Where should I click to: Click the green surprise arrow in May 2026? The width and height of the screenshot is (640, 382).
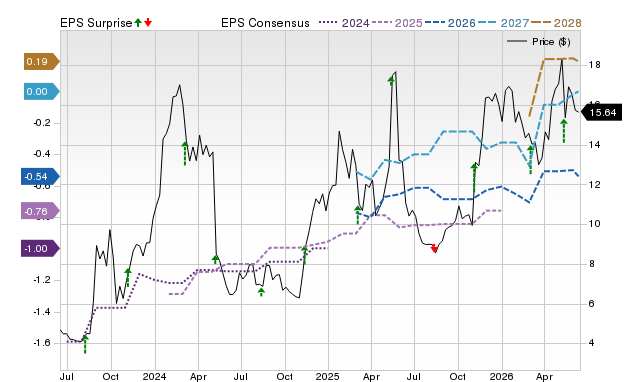click(x=564, y=131)
